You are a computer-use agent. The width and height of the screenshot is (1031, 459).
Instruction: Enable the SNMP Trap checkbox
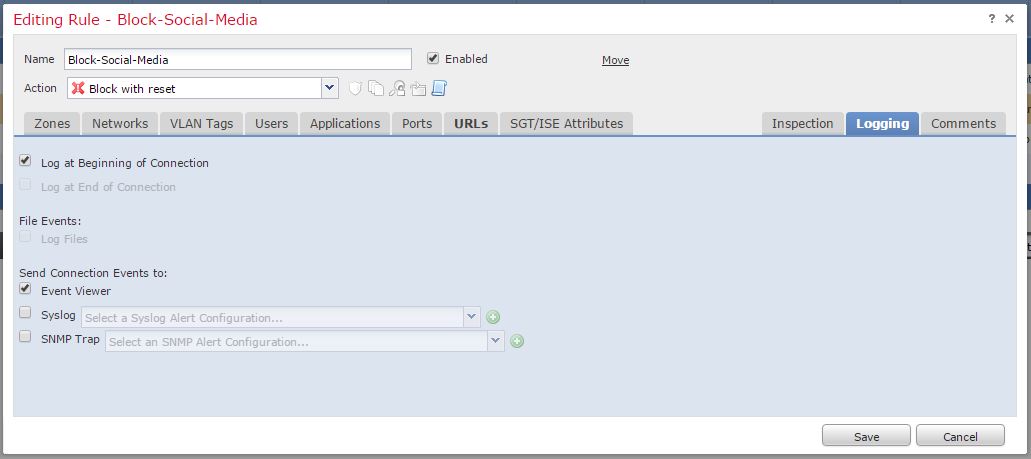coord(25,337)
